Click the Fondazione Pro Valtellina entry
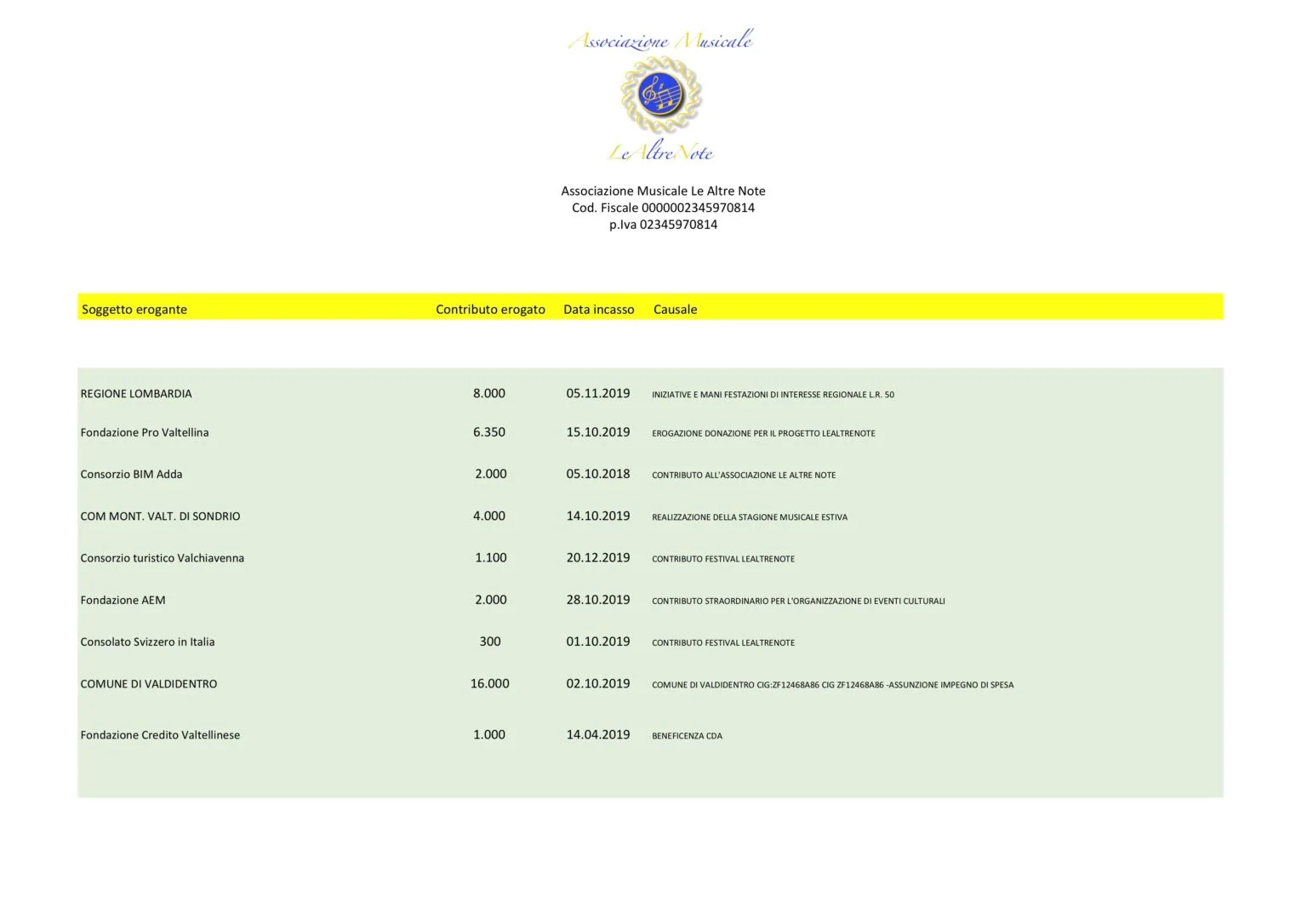The image size is (1307, 924). [145, 432]
